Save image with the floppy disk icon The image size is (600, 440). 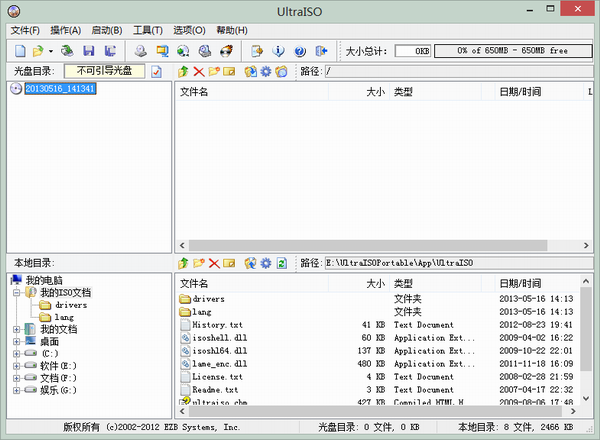tap(89, 51)
